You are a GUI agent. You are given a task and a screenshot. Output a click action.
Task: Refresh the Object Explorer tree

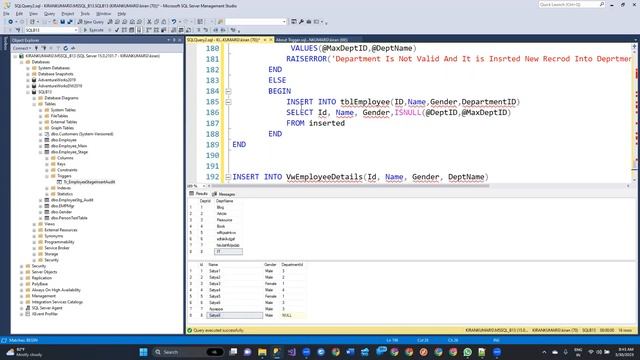click(65, 48)
